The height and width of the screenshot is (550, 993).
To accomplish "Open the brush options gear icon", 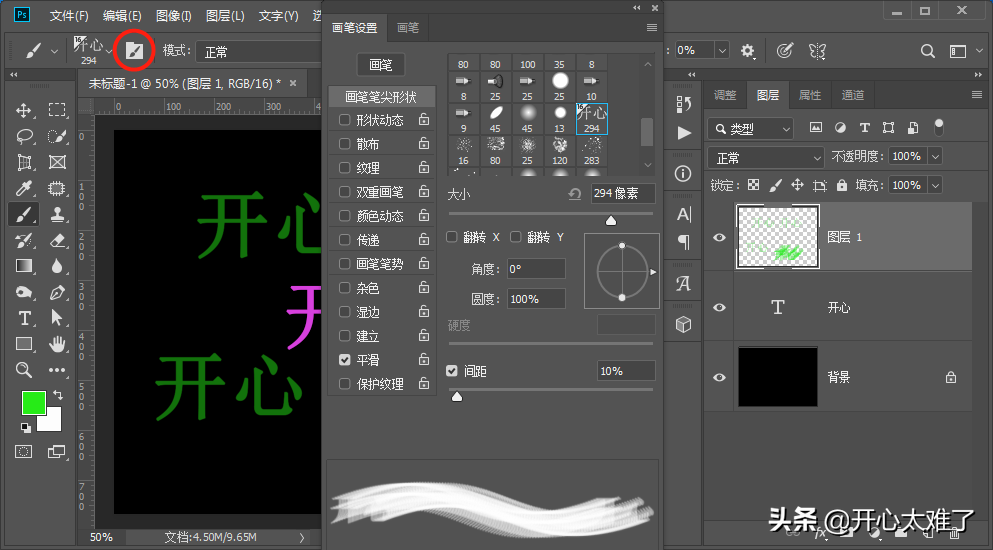I will 747,51.
